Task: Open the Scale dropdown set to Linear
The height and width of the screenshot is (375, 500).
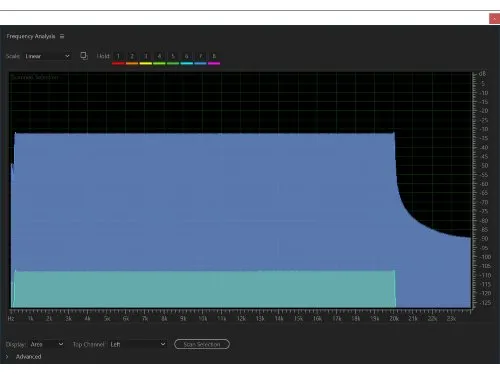Action: pos(47,56)
